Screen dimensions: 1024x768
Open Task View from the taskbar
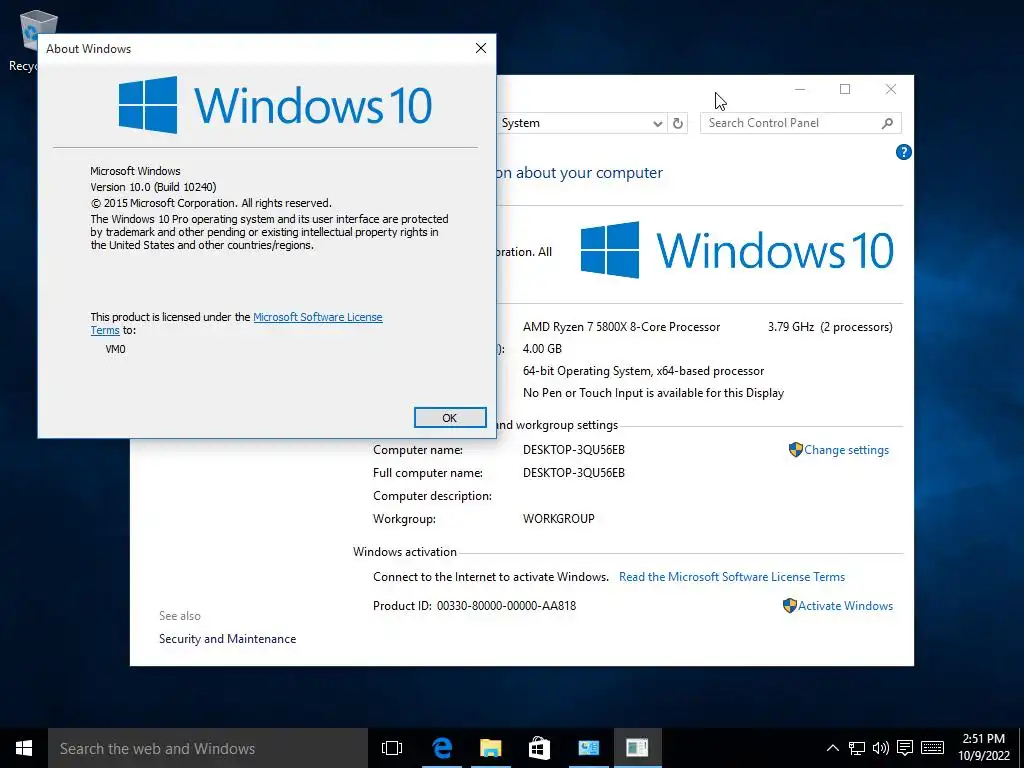click(392, 748)
